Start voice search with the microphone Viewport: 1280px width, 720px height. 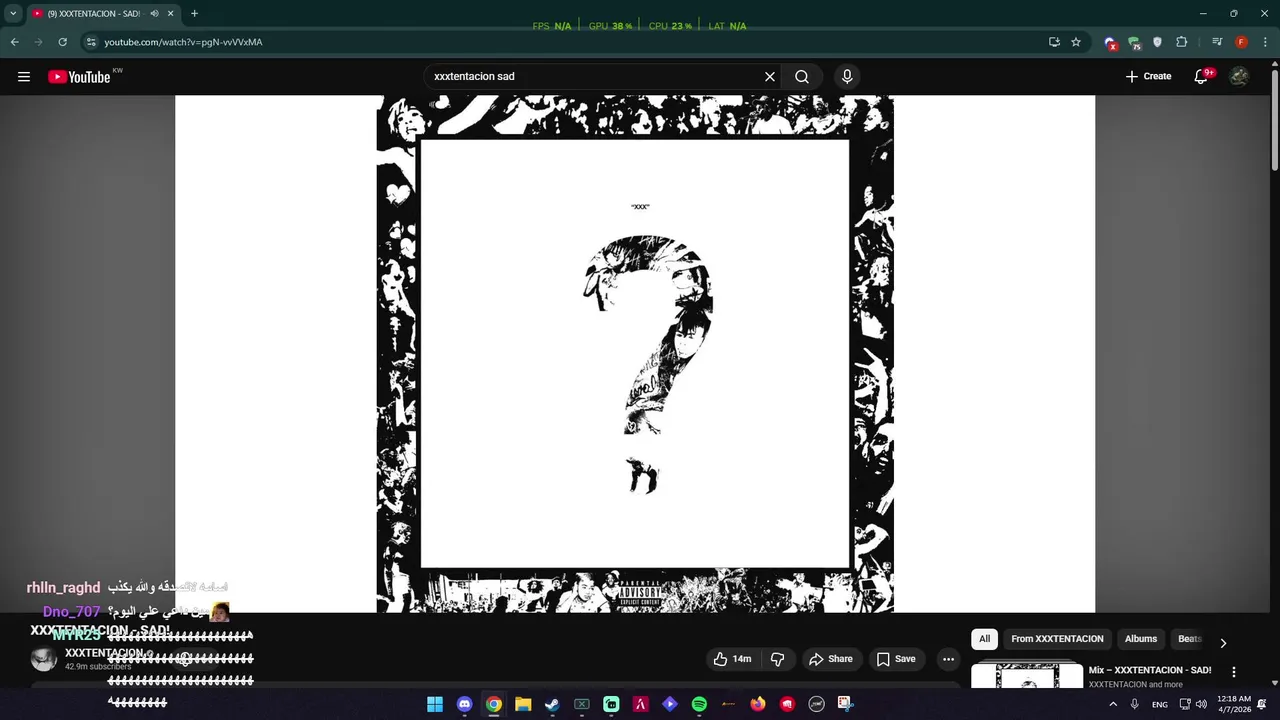(847, 77)
